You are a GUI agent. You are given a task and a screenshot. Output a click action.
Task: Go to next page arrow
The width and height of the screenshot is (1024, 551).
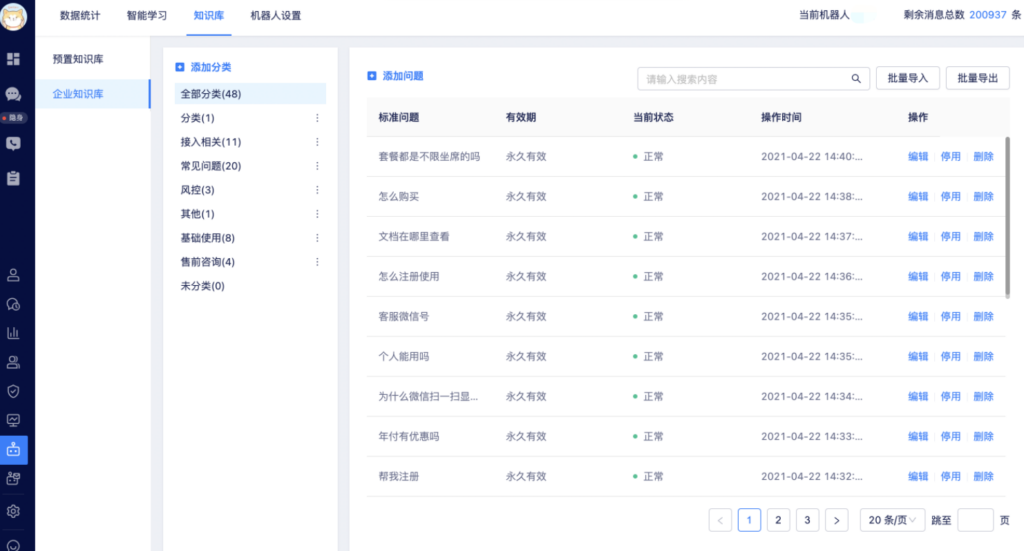(x=837, y=520)
